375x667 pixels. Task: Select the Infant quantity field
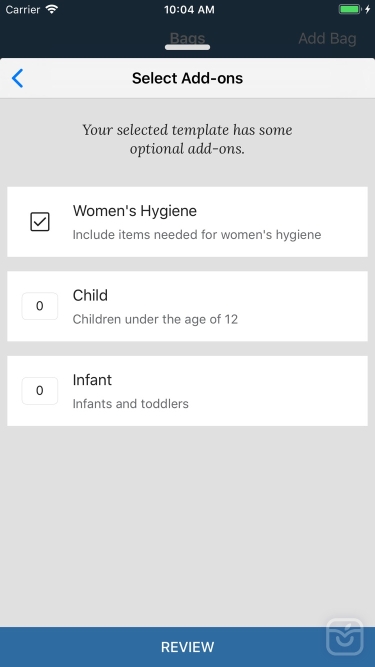pos(40,391)
